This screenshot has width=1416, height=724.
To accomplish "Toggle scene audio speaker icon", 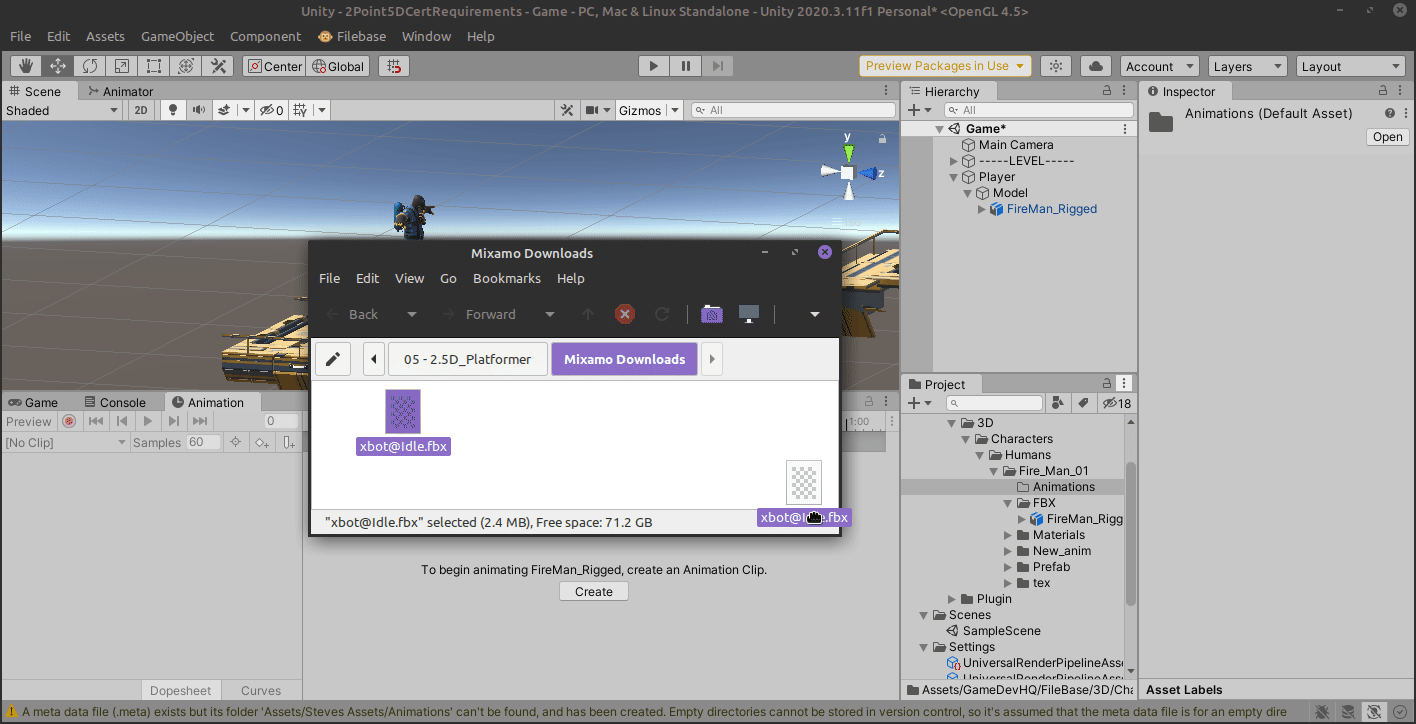I will (198, 110).
